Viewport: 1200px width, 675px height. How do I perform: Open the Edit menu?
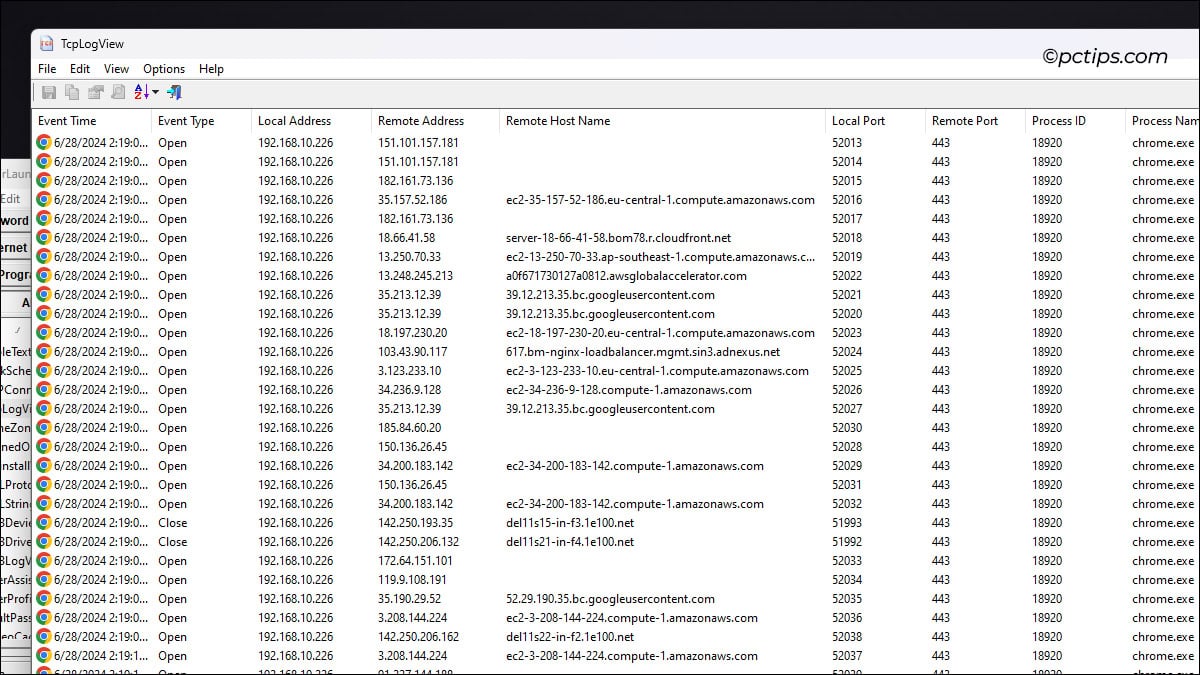(79, 69)
